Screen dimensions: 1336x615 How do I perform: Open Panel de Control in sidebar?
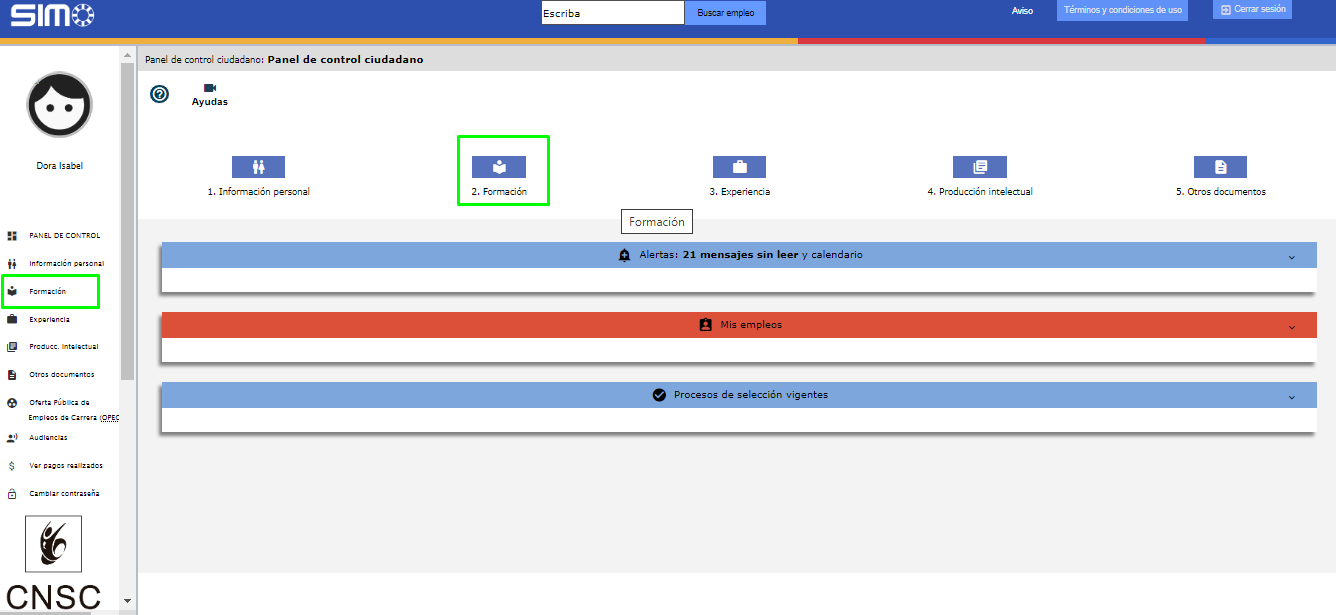click(64, 236)
